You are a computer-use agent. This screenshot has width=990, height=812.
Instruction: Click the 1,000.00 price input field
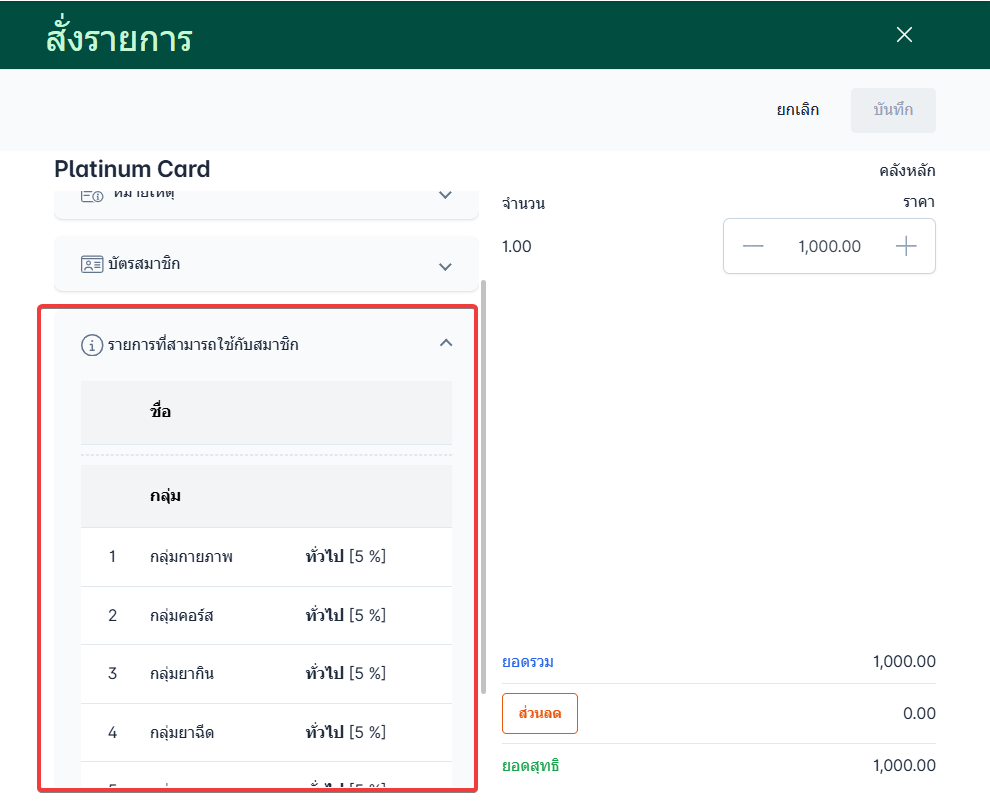coord(829,246)
